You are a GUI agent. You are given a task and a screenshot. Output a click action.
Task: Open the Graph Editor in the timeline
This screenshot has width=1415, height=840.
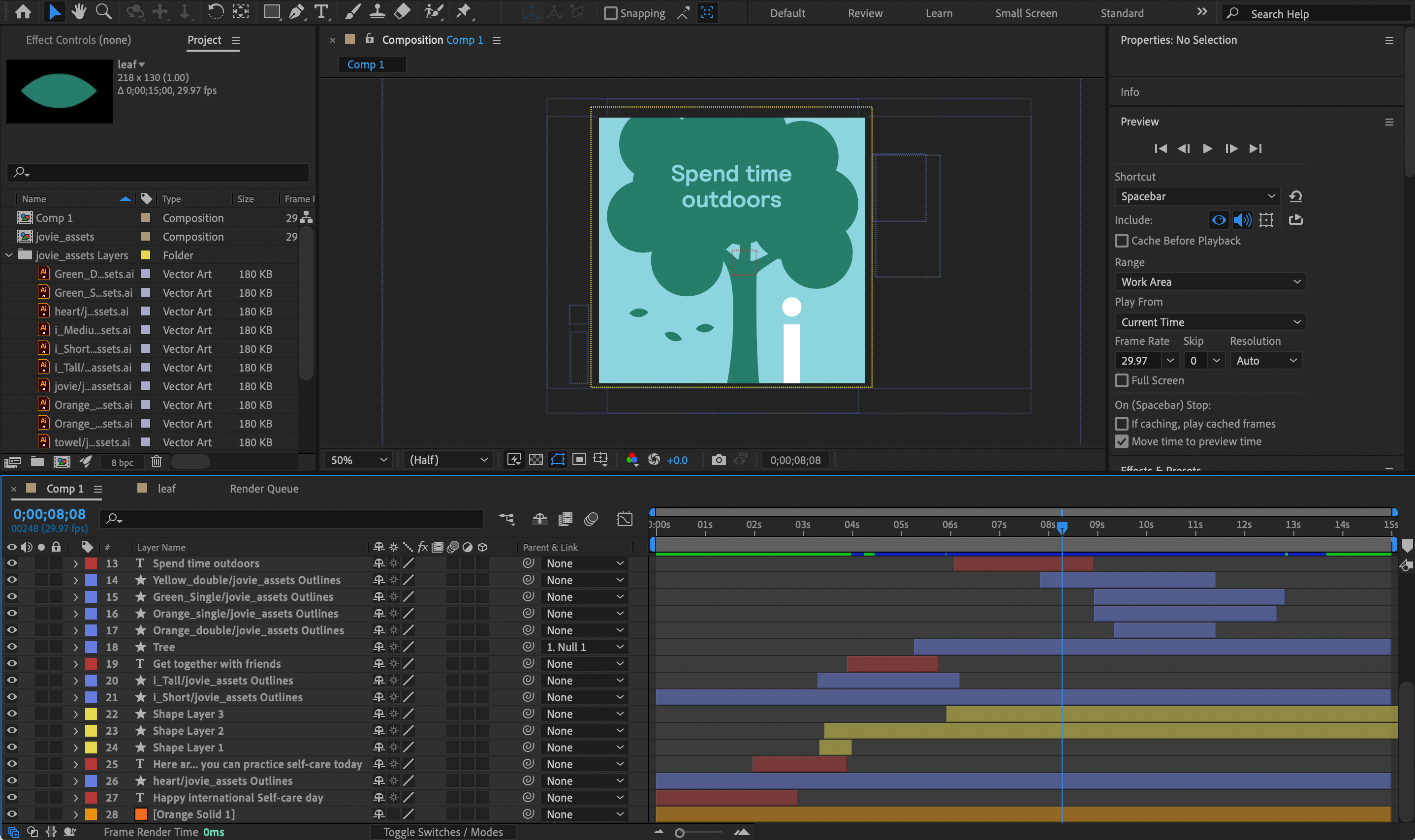tap(625, 519)
